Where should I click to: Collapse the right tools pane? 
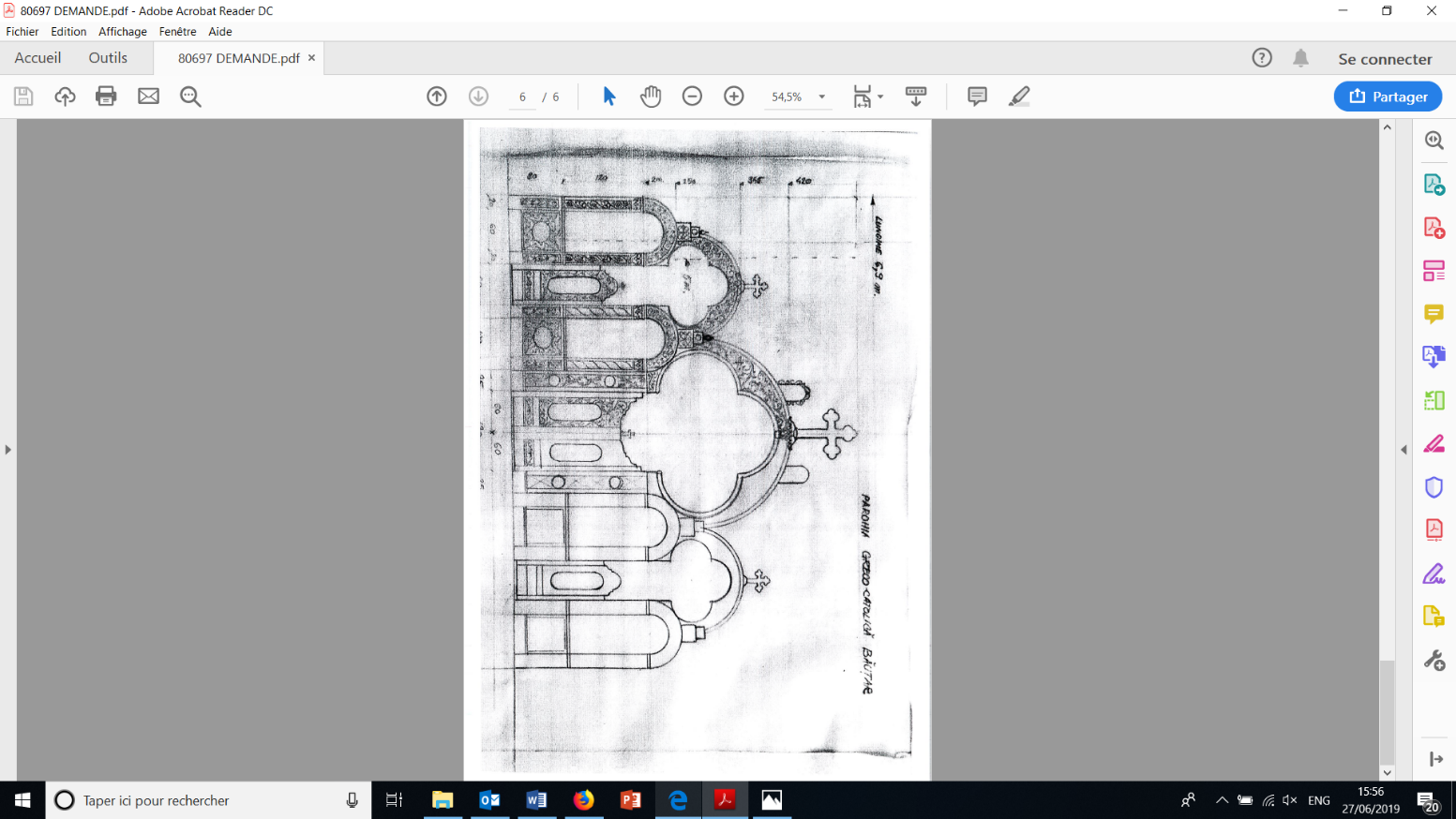(x=1403, y=450)
